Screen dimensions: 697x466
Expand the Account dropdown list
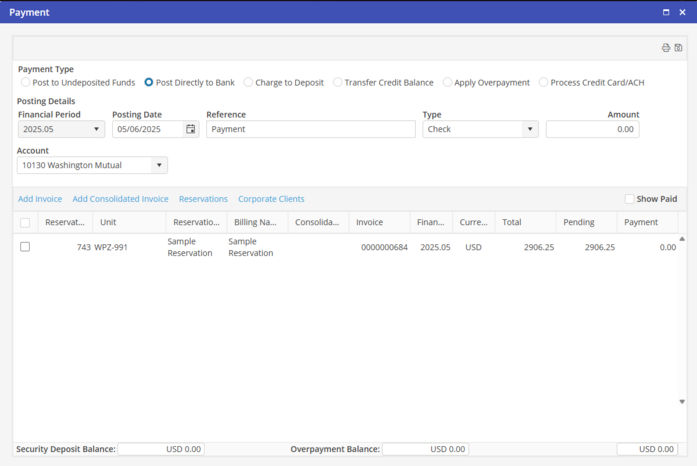[x=159, y=165]
